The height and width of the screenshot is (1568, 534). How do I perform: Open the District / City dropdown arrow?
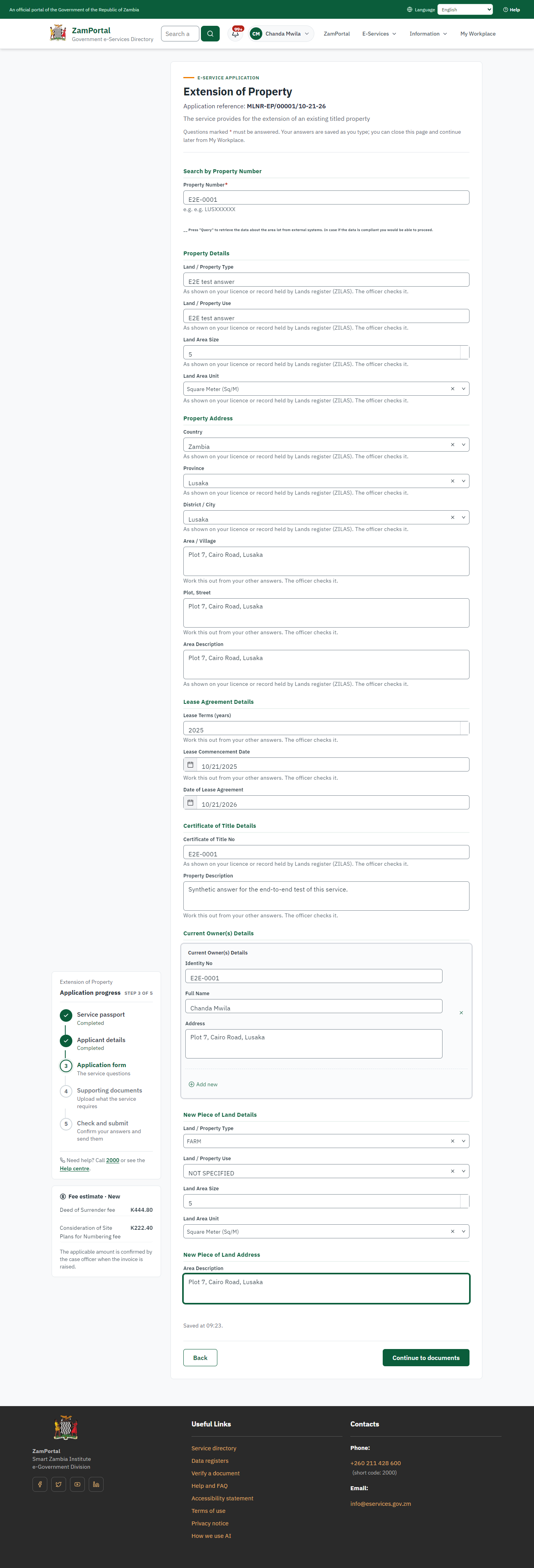464,517
